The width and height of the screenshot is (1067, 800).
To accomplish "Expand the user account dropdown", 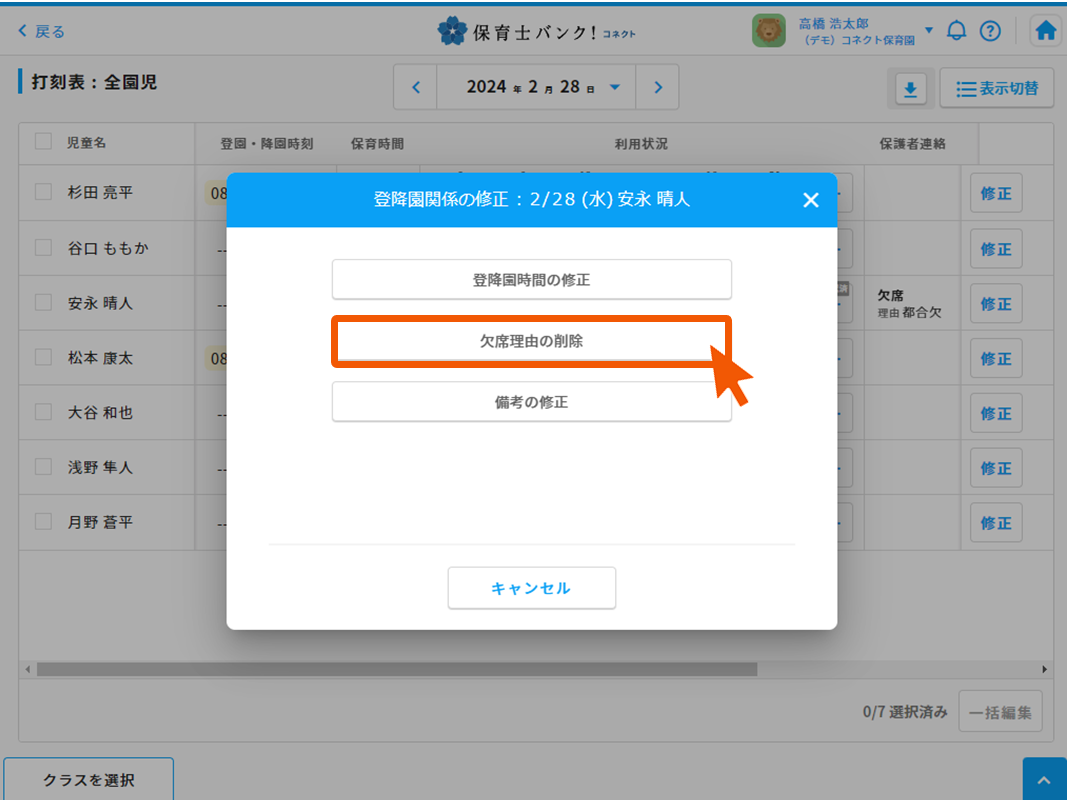I will (x=928, y=31).
